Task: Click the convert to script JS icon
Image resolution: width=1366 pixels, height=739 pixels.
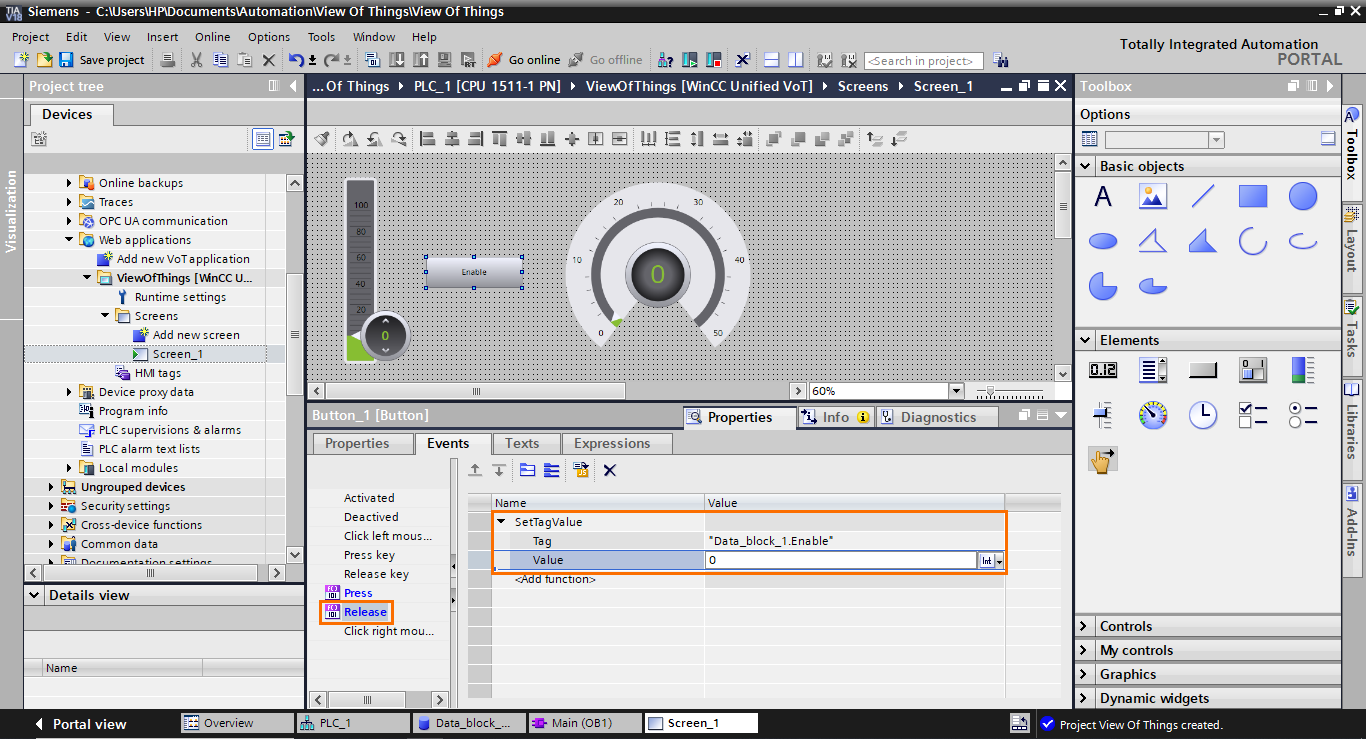Action: tap(581, 470)
